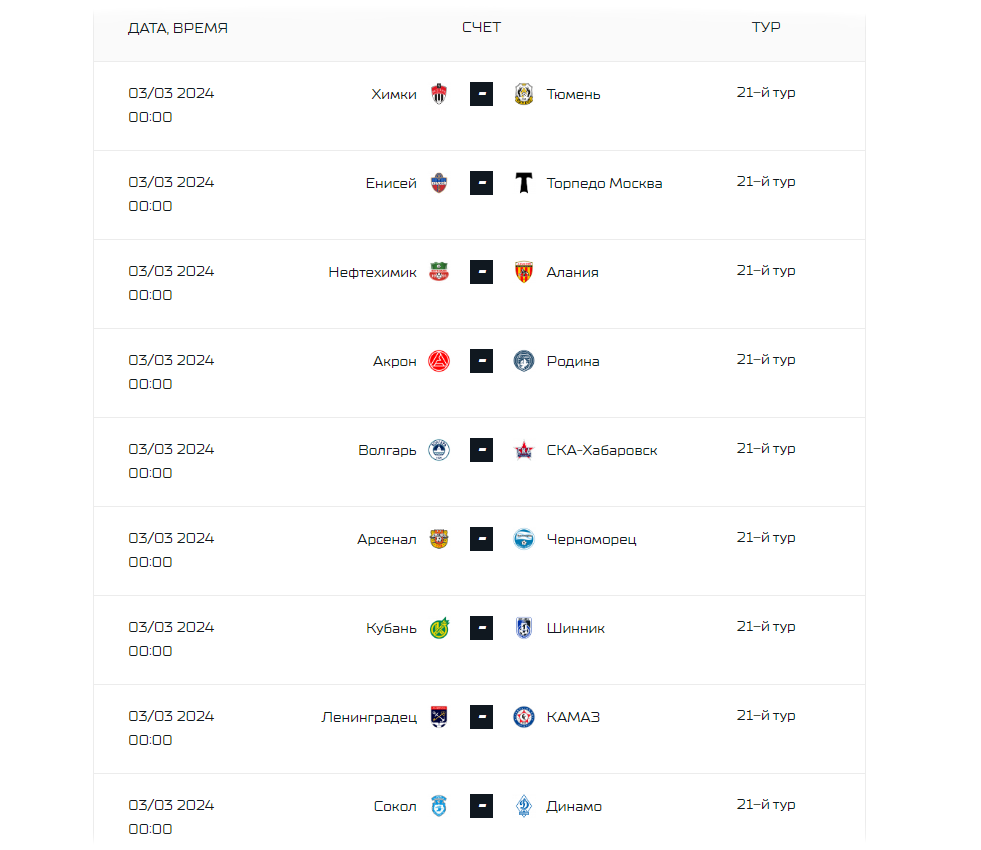The height and width of the screenshot is (850, 981).
Task: Click the Химки club crest
Action: [439, 94]
